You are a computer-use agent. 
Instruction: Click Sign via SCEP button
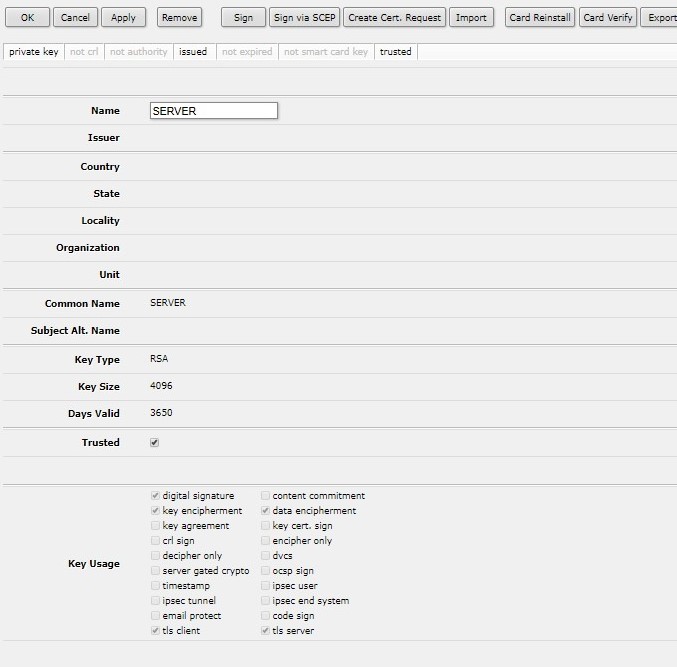[x=304, y=18]
